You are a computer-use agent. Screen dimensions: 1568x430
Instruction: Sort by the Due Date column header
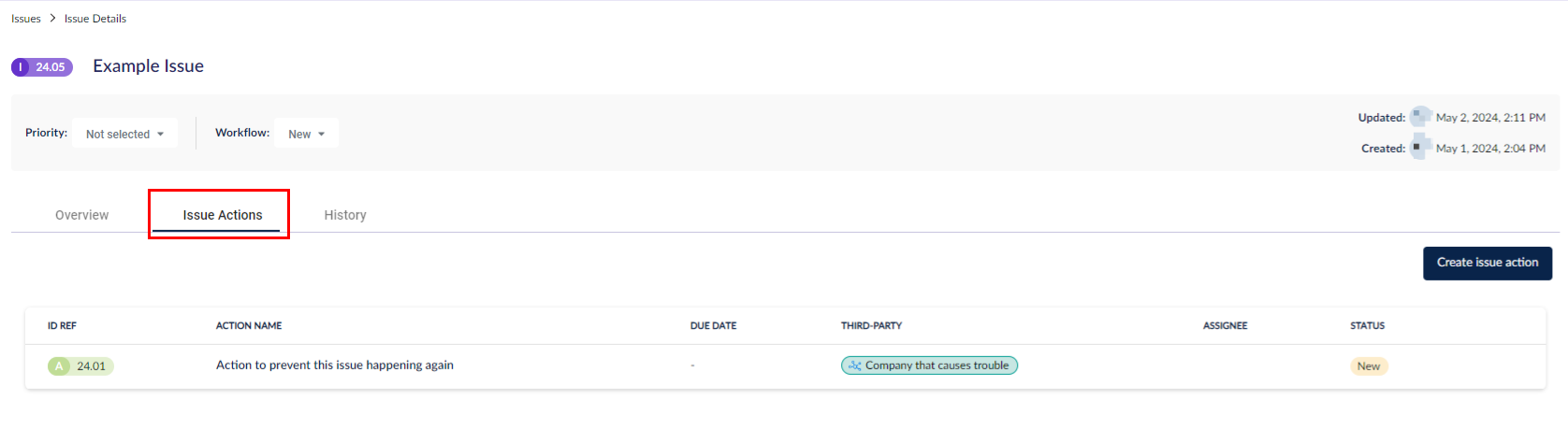point(713,326)
